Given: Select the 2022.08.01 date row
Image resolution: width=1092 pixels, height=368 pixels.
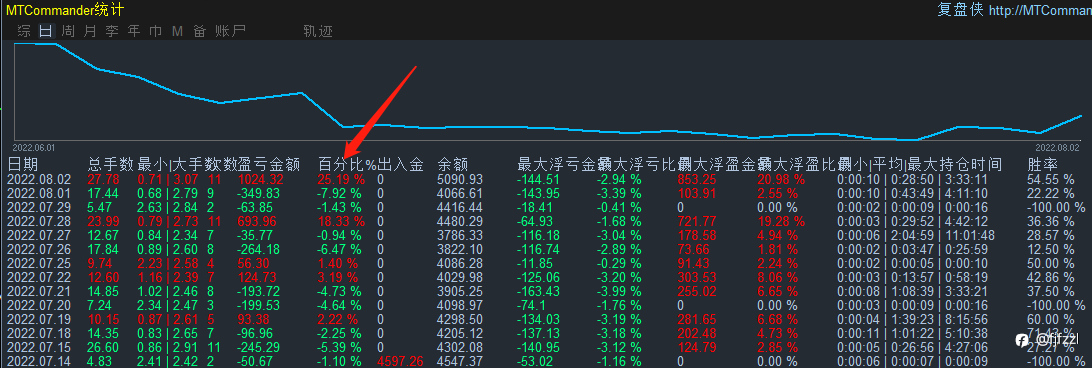Looking at the screenshot, I should [x=546, y=193].
